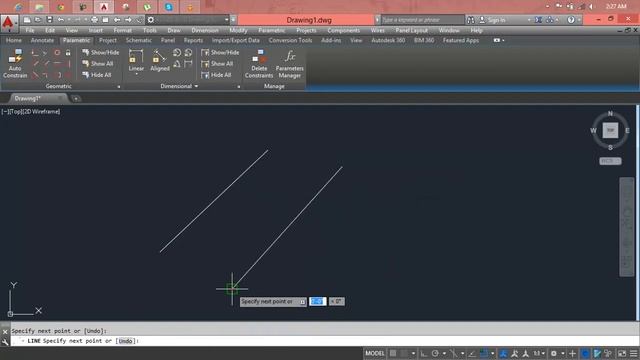Screen dimensions: 640x360
Task: Click the TOP face of the ViewCube
Action: (x=610, y=130)
